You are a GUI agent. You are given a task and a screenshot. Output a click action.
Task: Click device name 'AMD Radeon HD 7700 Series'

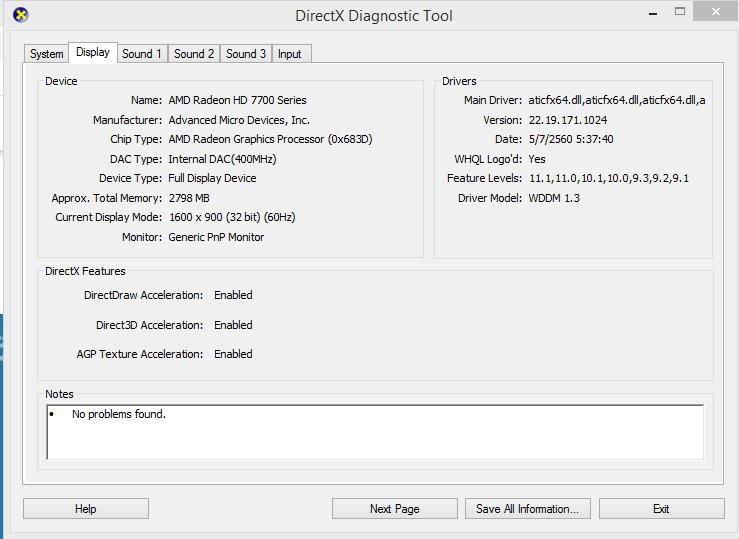coord(238,100)
